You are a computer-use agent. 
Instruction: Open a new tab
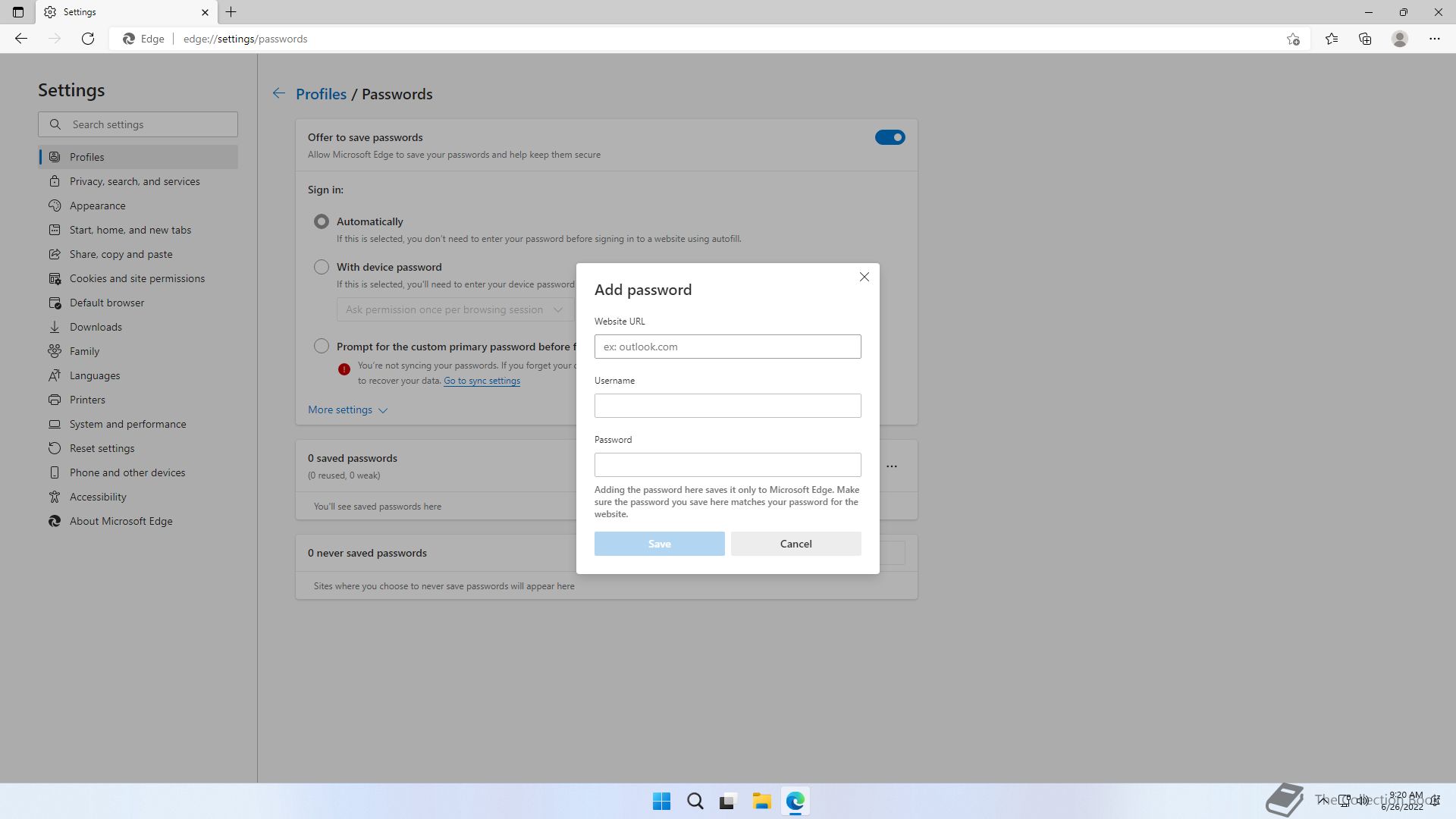click(231, 12)
